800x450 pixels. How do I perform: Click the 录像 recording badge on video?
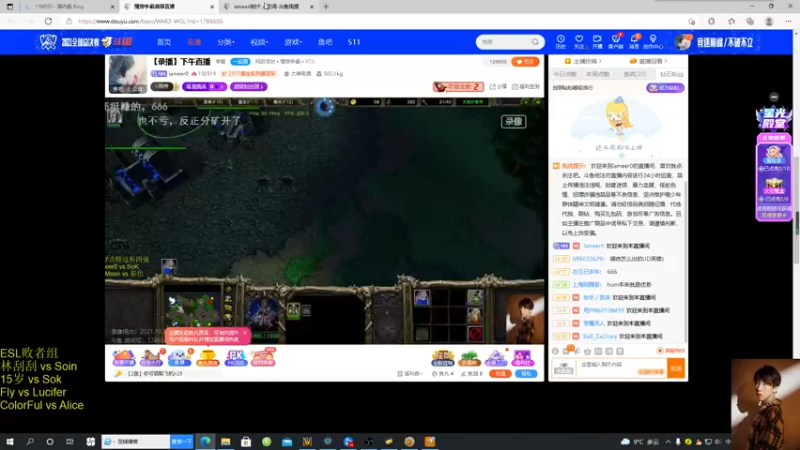click(513, 121)
